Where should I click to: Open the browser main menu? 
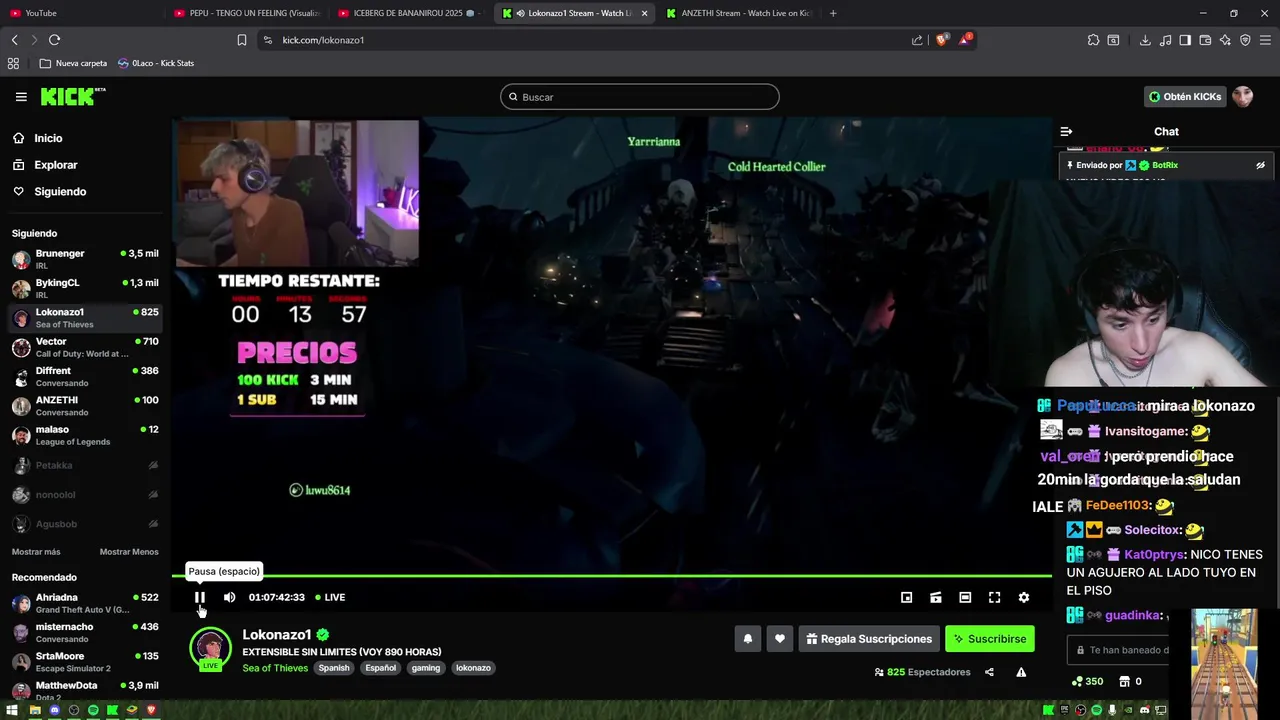point(1266,40)
